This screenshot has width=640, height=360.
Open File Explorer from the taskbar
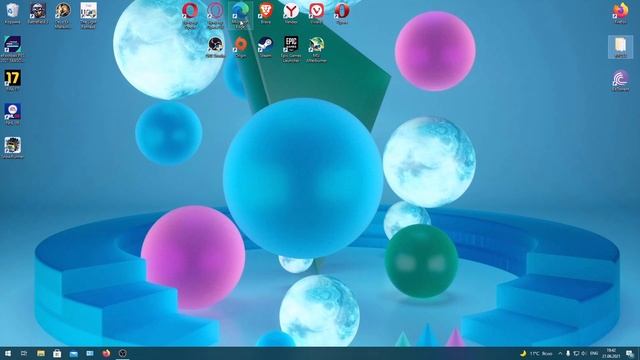tap(41, 353)
